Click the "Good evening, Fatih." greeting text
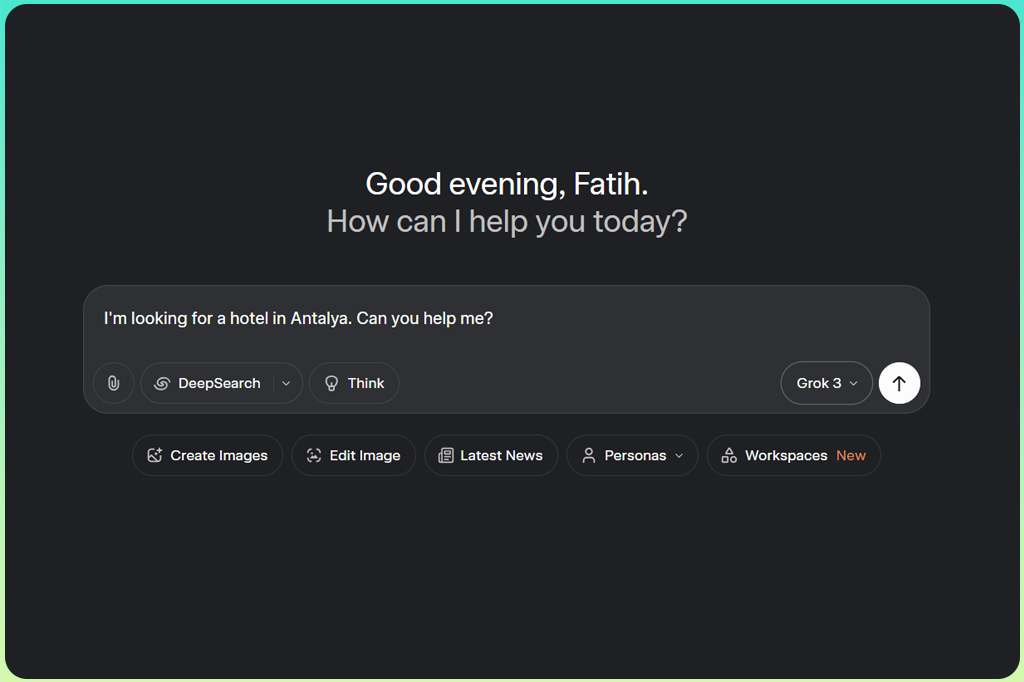 coord(507,184)
